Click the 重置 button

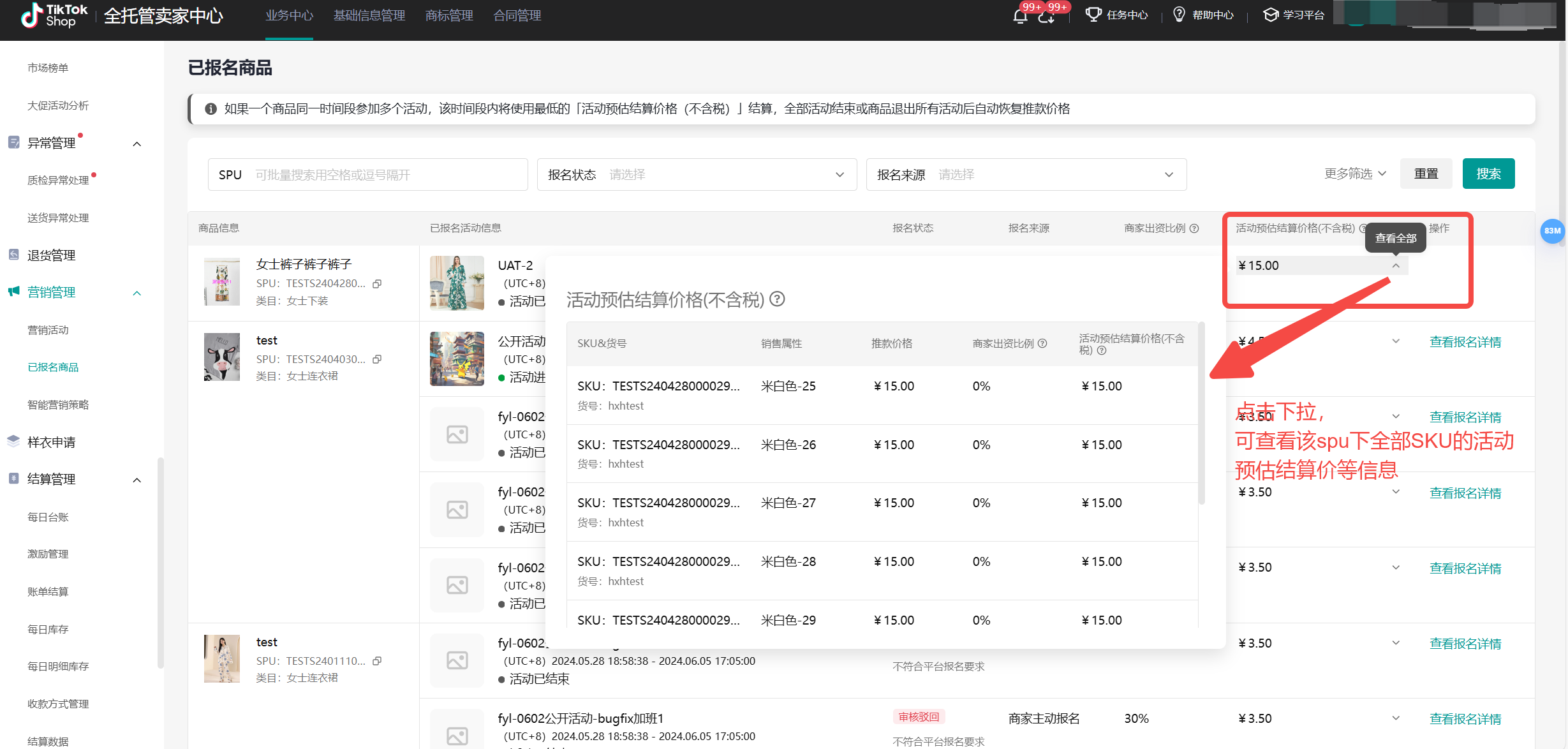1426,174
